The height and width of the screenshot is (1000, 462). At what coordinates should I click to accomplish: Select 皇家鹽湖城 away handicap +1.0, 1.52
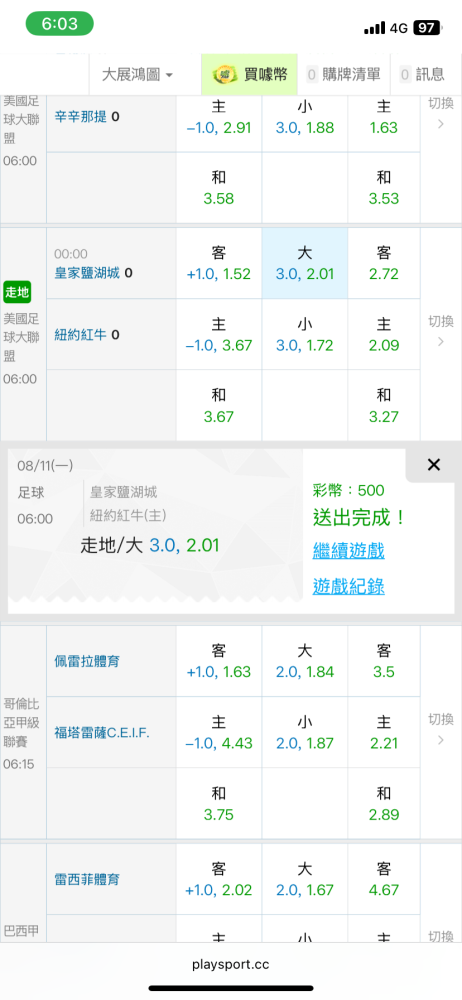[x=219, y=263]
